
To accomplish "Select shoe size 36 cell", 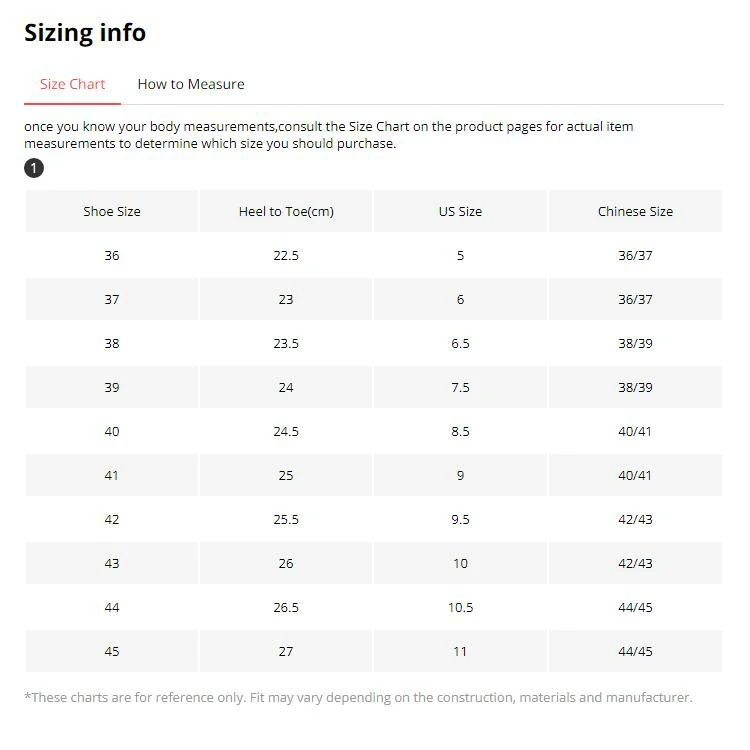I will (112, 255).
